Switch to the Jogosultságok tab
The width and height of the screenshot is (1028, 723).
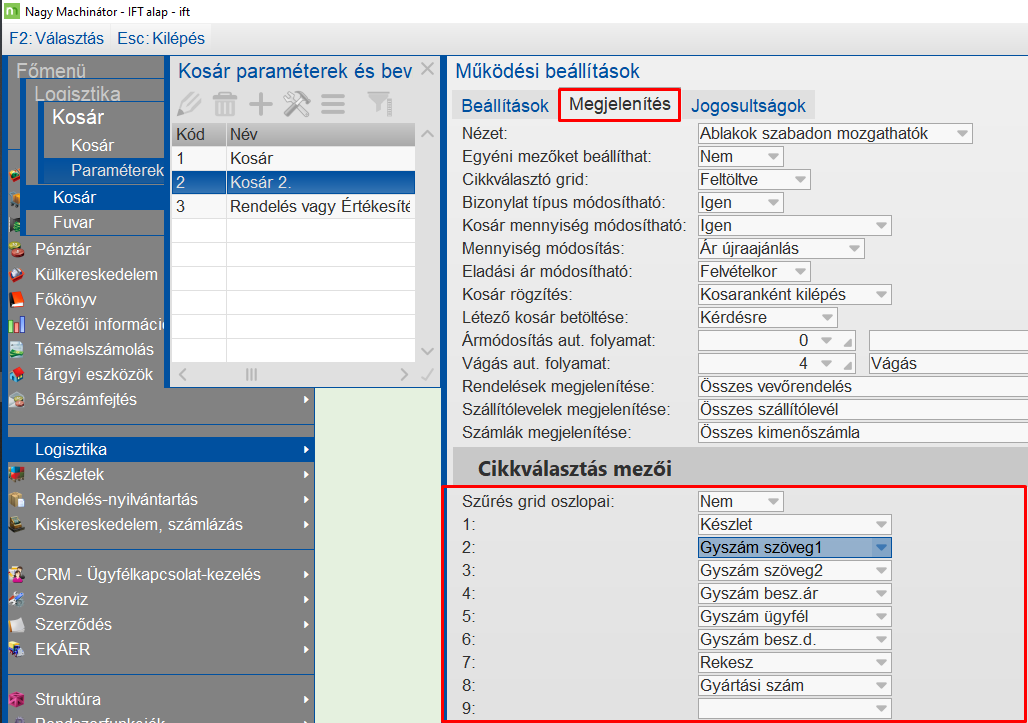click(x=748, y=106)
